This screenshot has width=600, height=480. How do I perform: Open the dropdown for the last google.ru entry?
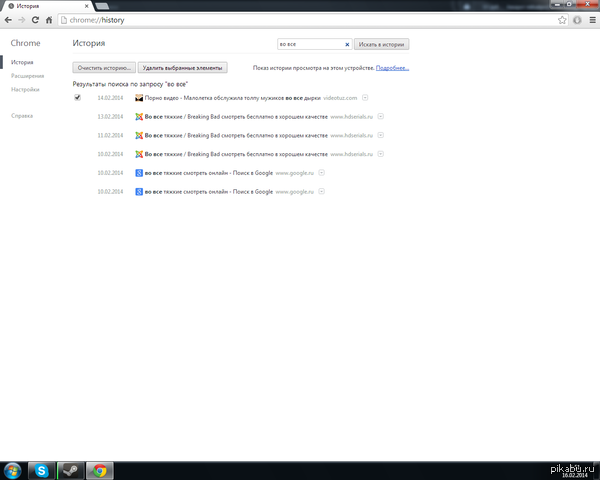tap(321, 191)
